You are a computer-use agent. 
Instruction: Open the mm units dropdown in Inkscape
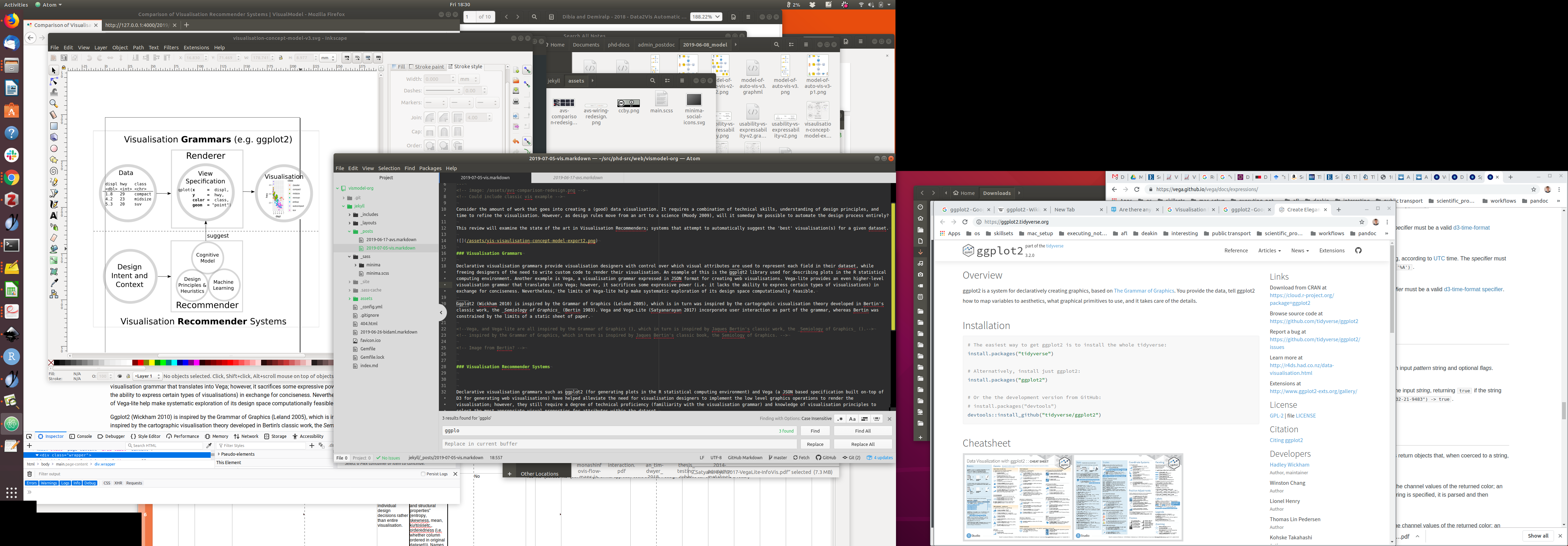click(x=328, y=58)
